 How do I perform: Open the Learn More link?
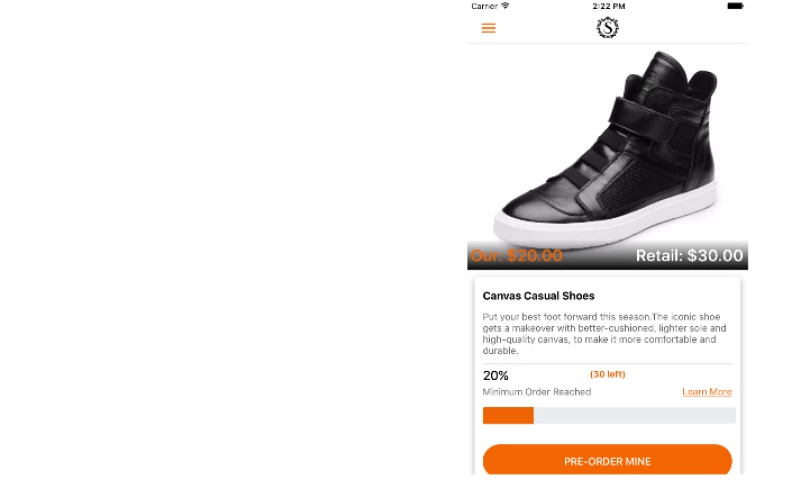706,392
